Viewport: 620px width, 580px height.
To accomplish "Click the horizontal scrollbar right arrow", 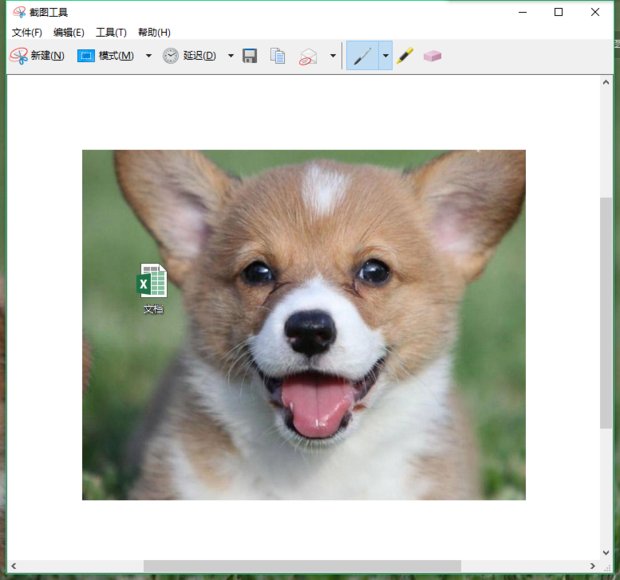I will 593,566.
